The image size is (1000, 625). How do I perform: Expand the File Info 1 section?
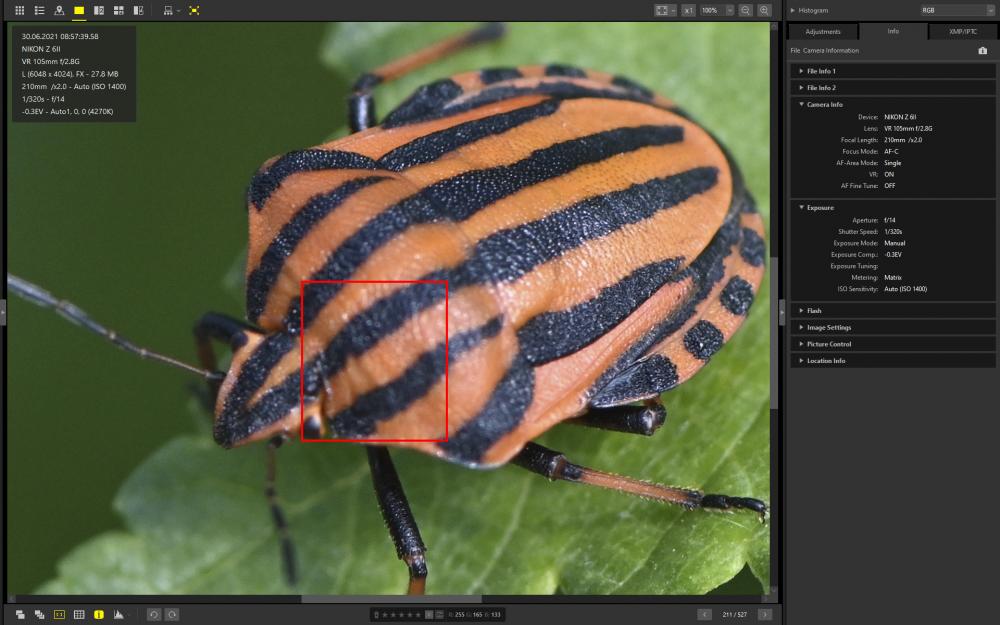[893, 71]
